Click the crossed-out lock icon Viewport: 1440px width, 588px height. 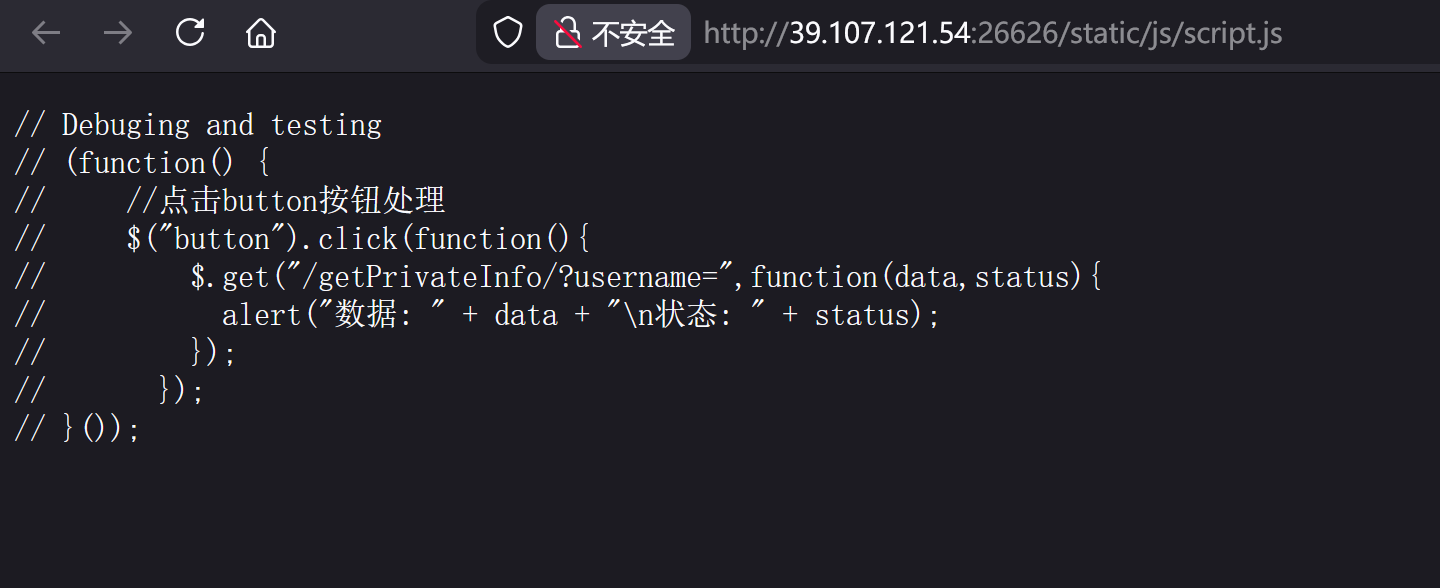[568, 33]
